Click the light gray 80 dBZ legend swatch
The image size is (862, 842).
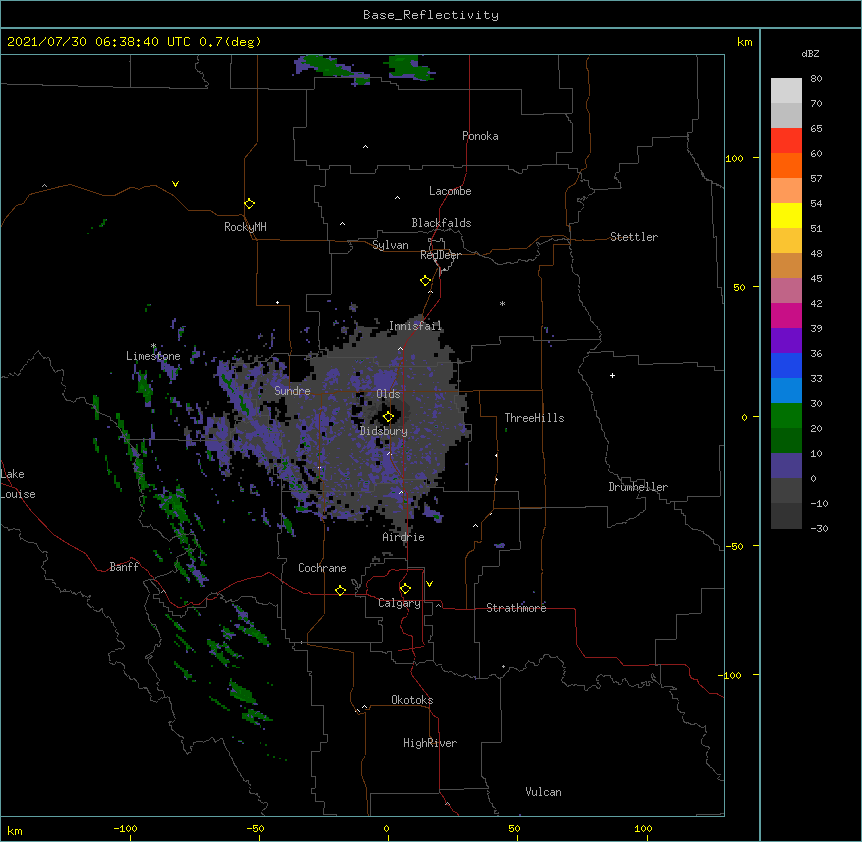786,90
